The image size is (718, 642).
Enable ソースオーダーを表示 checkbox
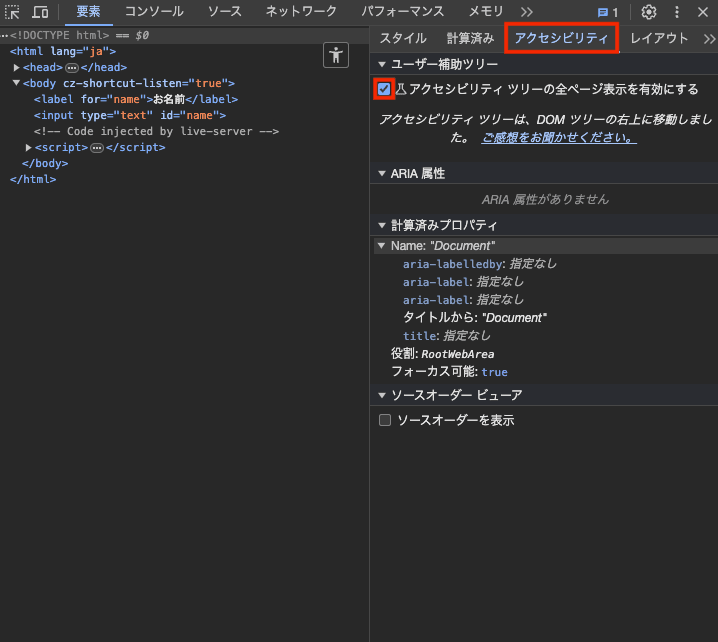coord(385,421)
